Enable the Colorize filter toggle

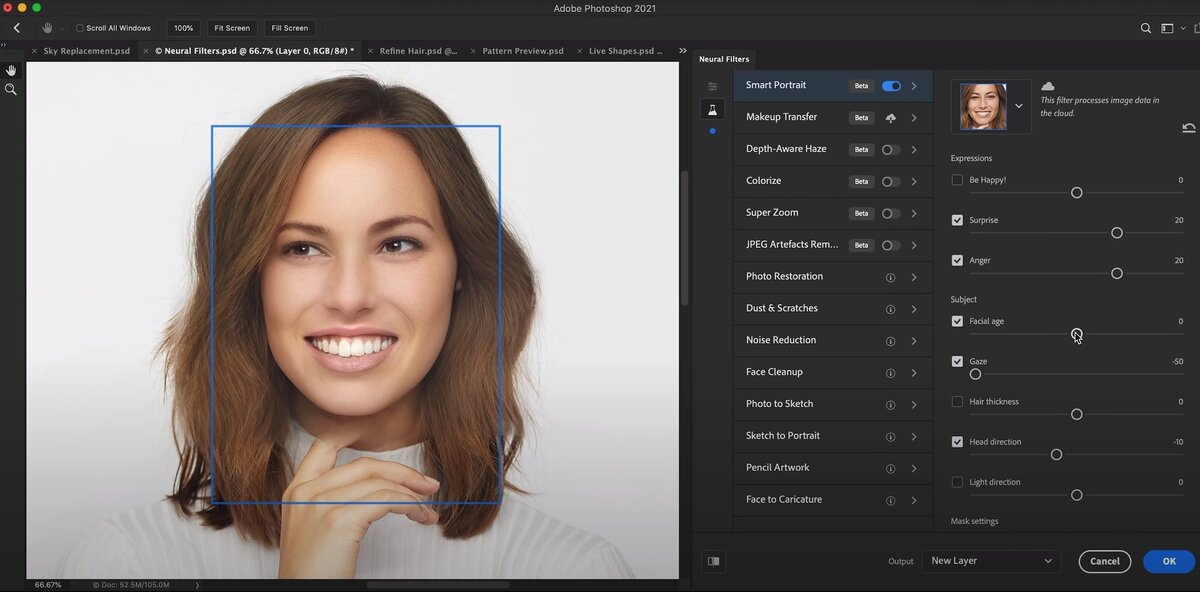pyautogui.click(x=890, y=182)
